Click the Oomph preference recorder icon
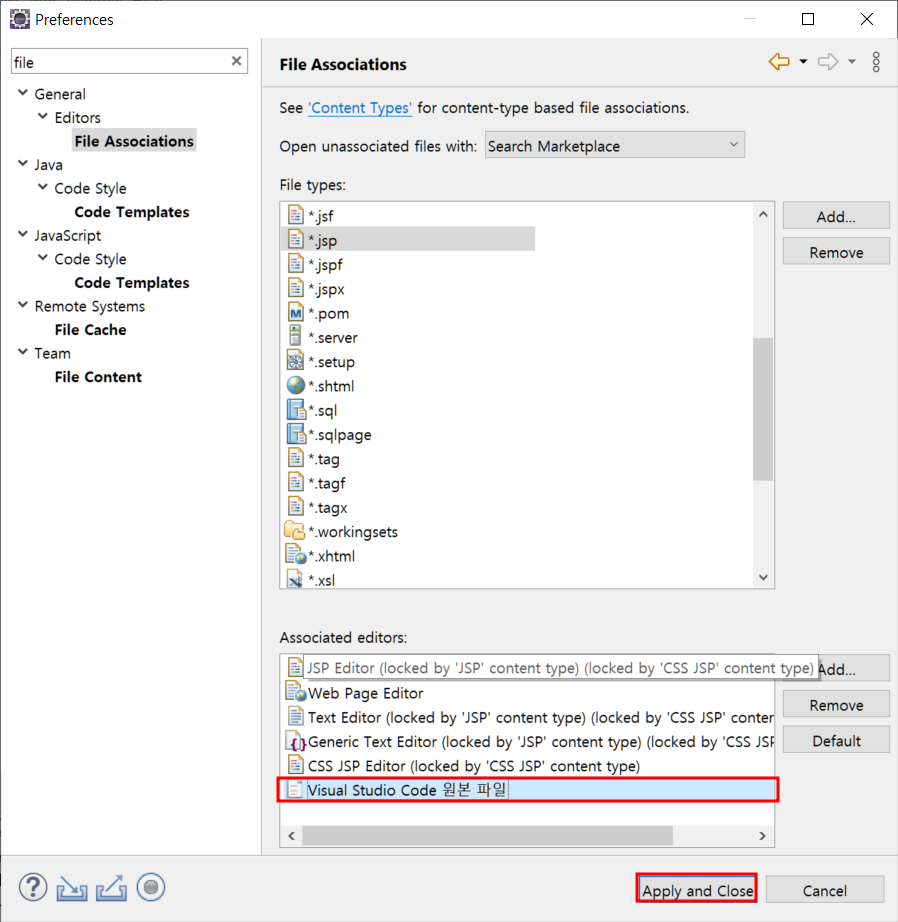This screenshot has width=898, height=922. pos(151,887)
